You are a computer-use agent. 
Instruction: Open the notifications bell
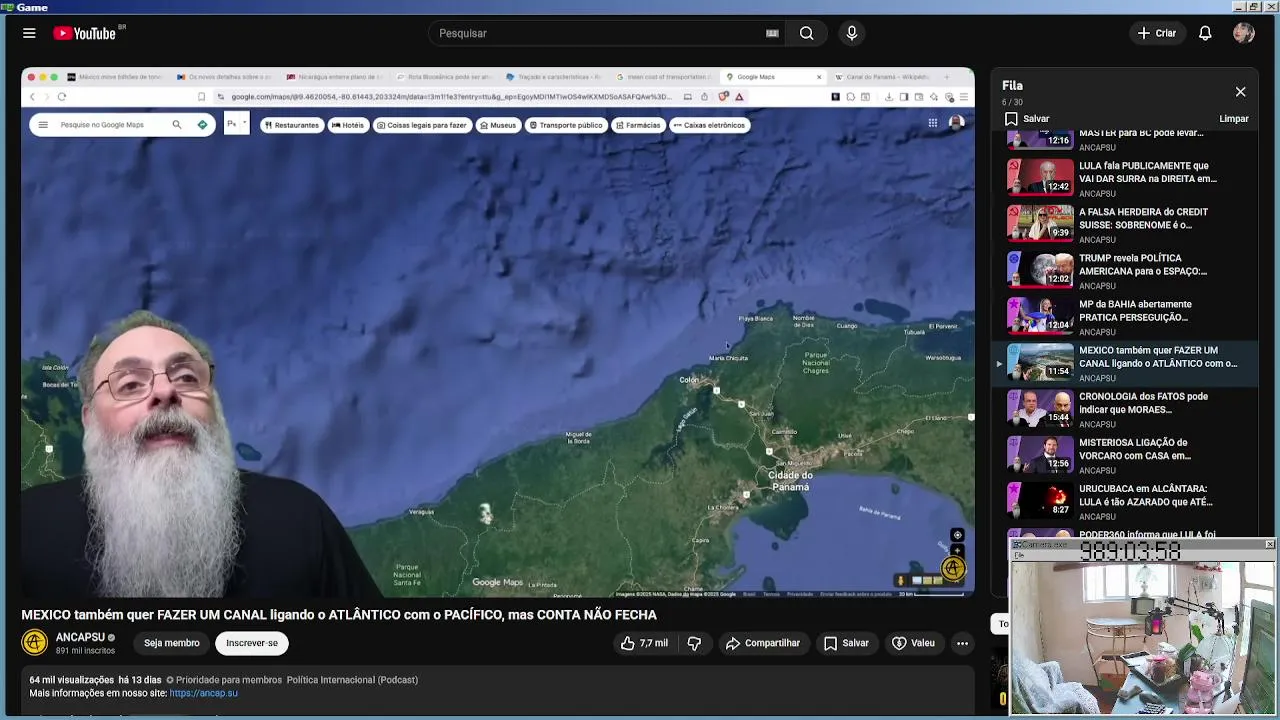pyautogui.click(x=1205, y=33)
